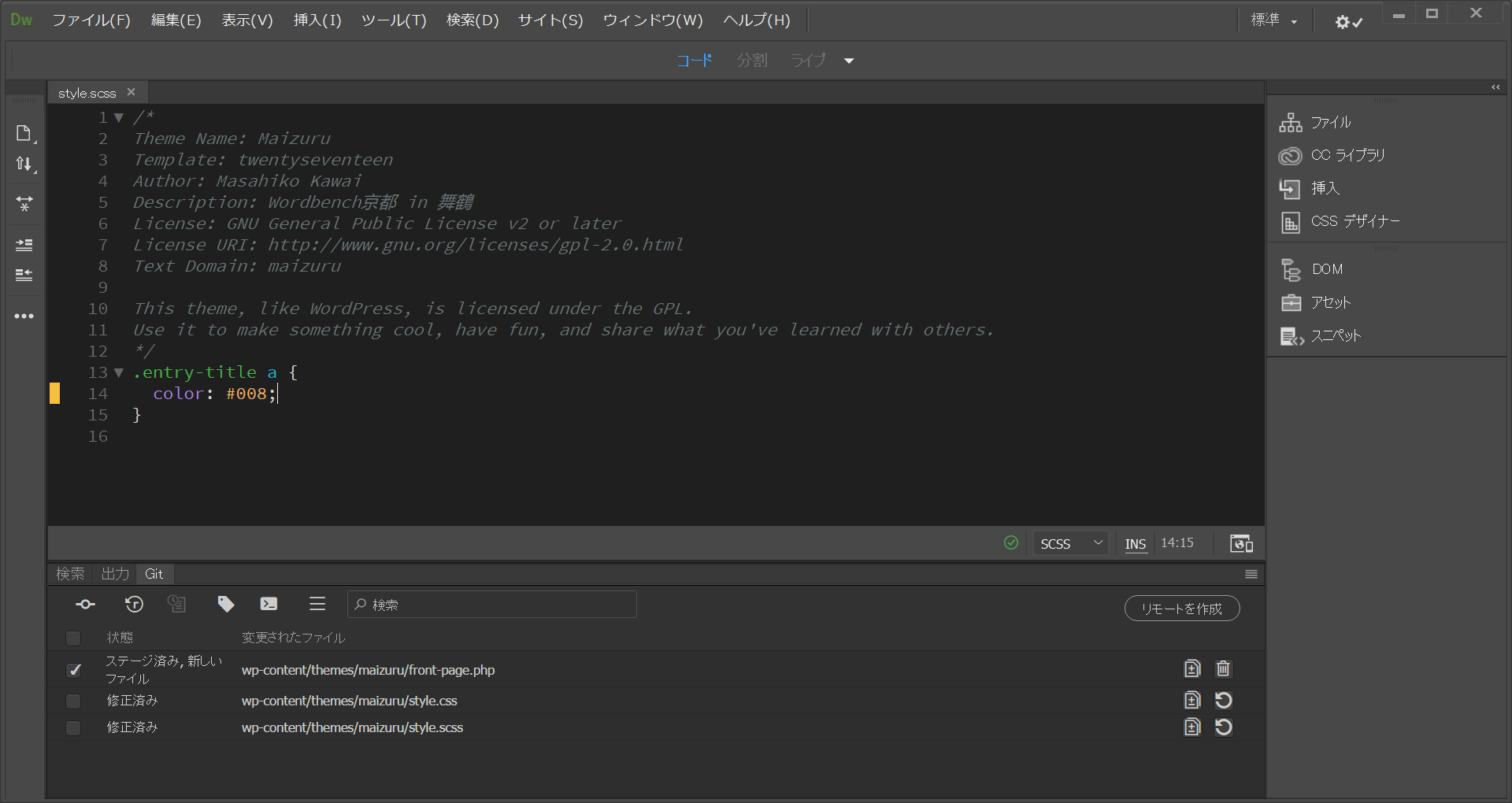Switch to the 出力 tab
The height and width of the screenshot is (803, 1512).
[114, 574]
